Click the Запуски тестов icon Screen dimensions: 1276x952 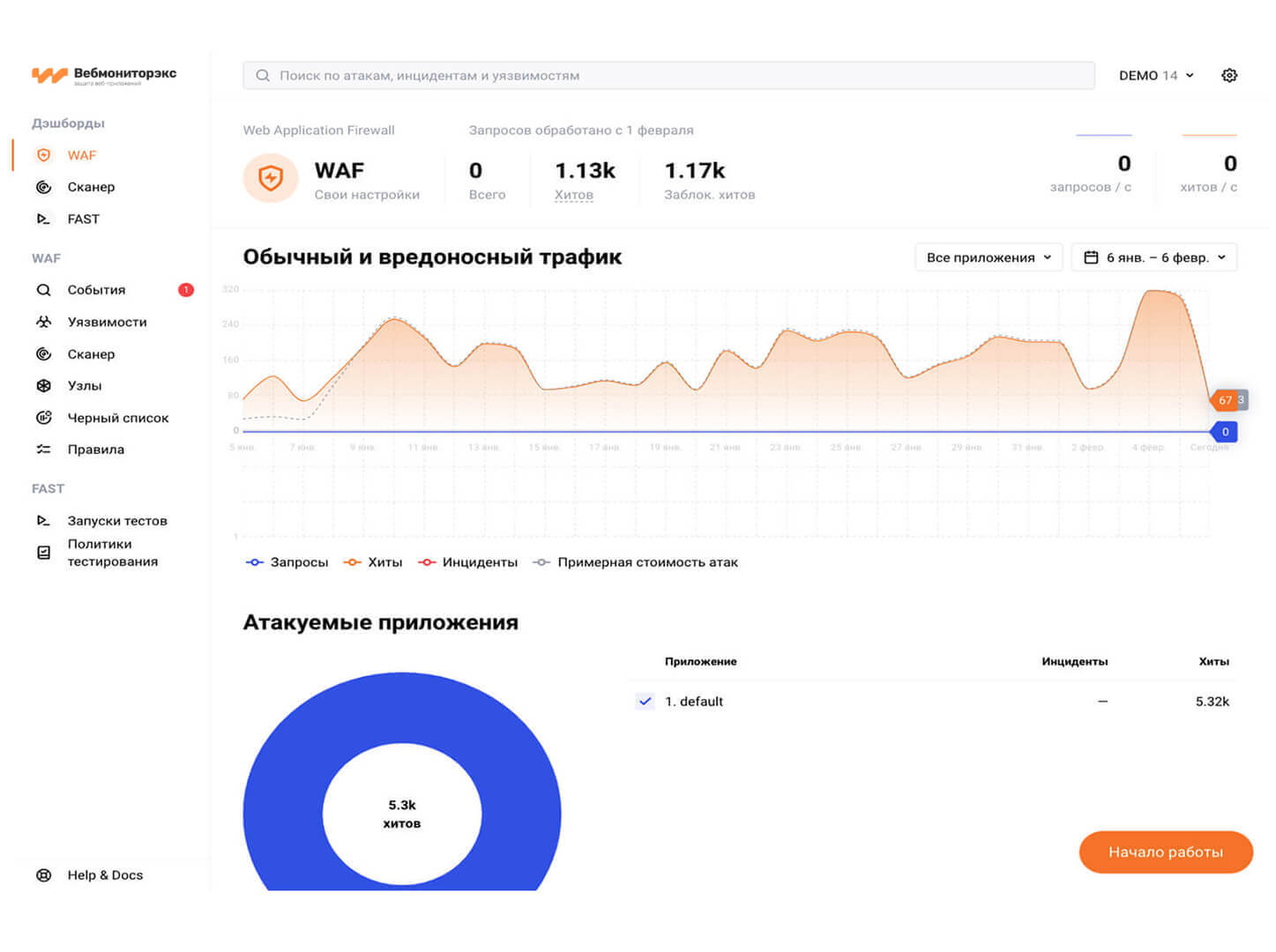point(43,521)
